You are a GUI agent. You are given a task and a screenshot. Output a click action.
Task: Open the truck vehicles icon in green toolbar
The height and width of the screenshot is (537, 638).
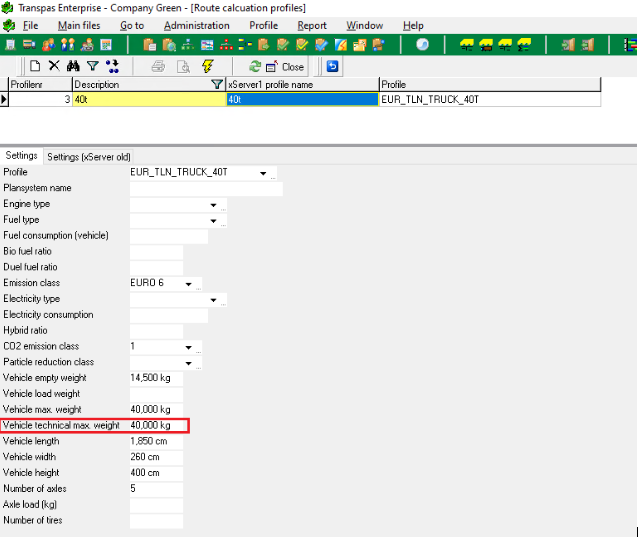[29, 45]
